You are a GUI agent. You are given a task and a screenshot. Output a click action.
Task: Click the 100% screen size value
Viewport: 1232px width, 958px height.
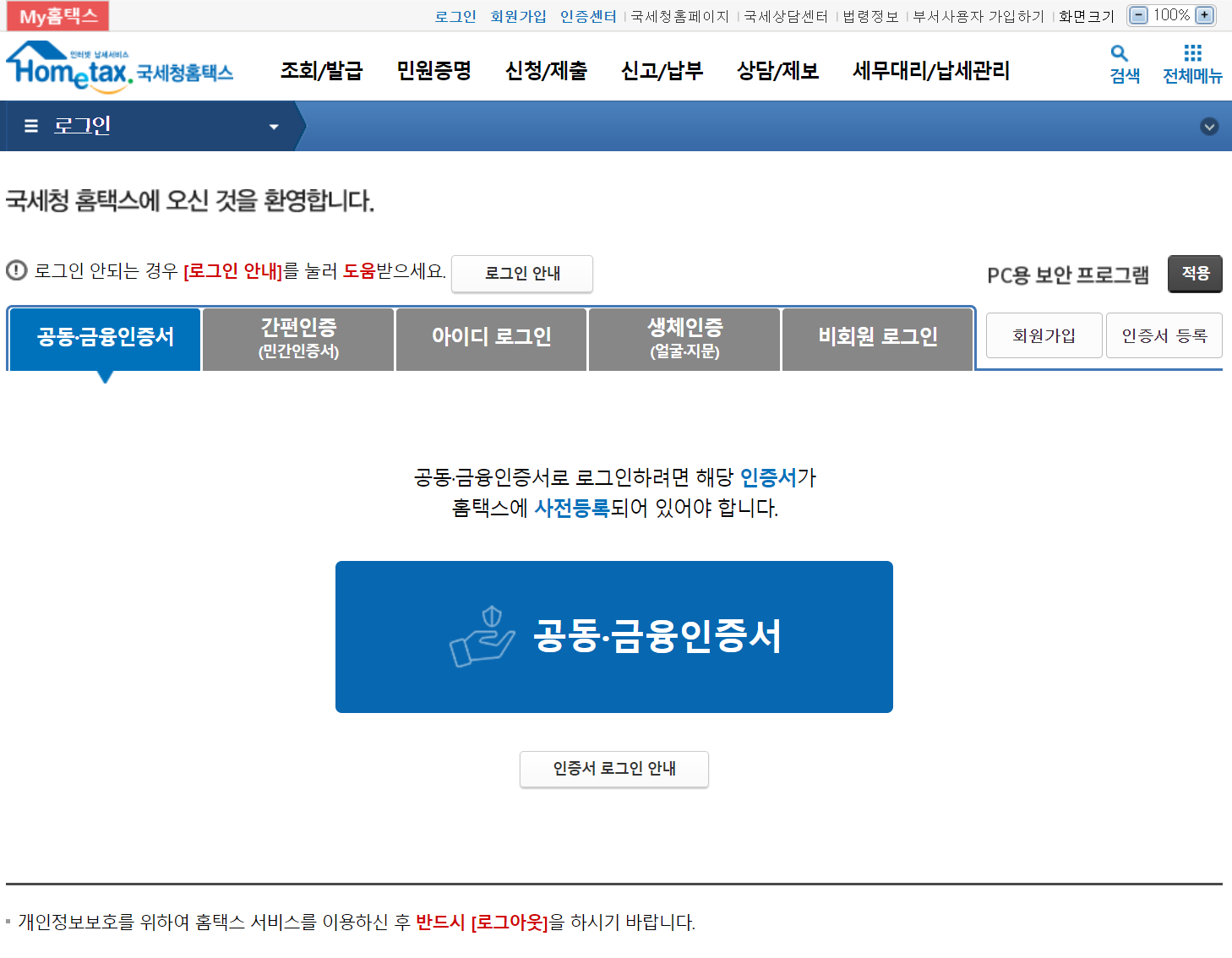(1172, 15)
